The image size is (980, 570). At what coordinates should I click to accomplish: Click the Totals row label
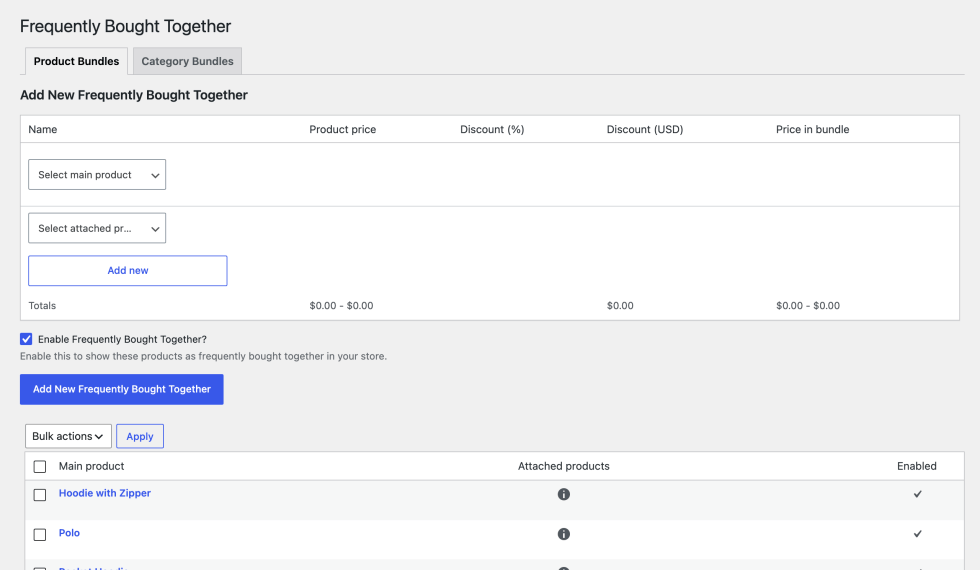point(42,306)
